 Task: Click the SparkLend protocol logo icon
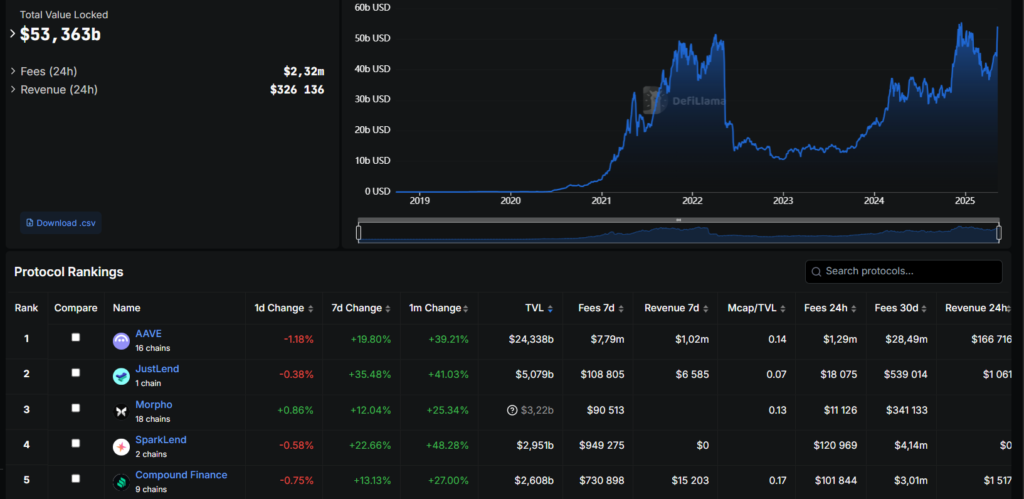coord(121,446)
